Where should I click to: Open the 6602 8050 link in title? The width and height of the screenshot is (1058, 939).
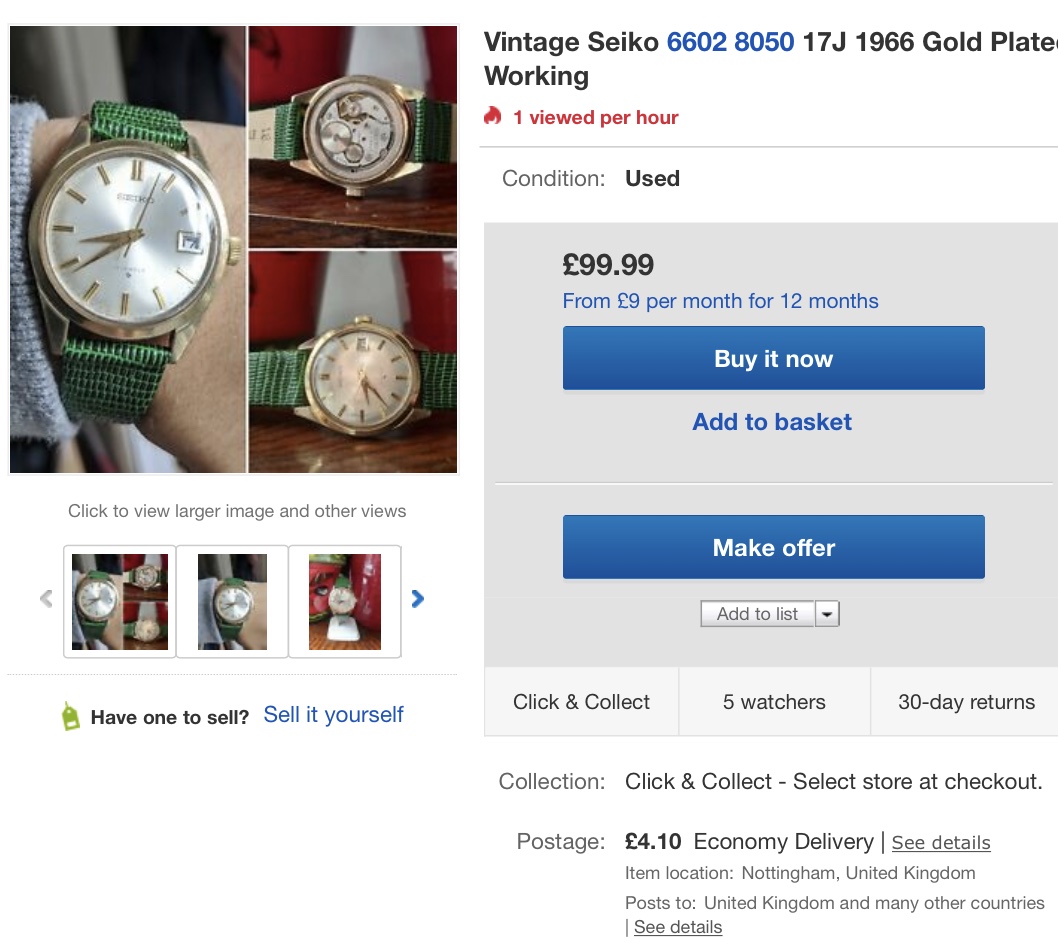coord(730,42)
